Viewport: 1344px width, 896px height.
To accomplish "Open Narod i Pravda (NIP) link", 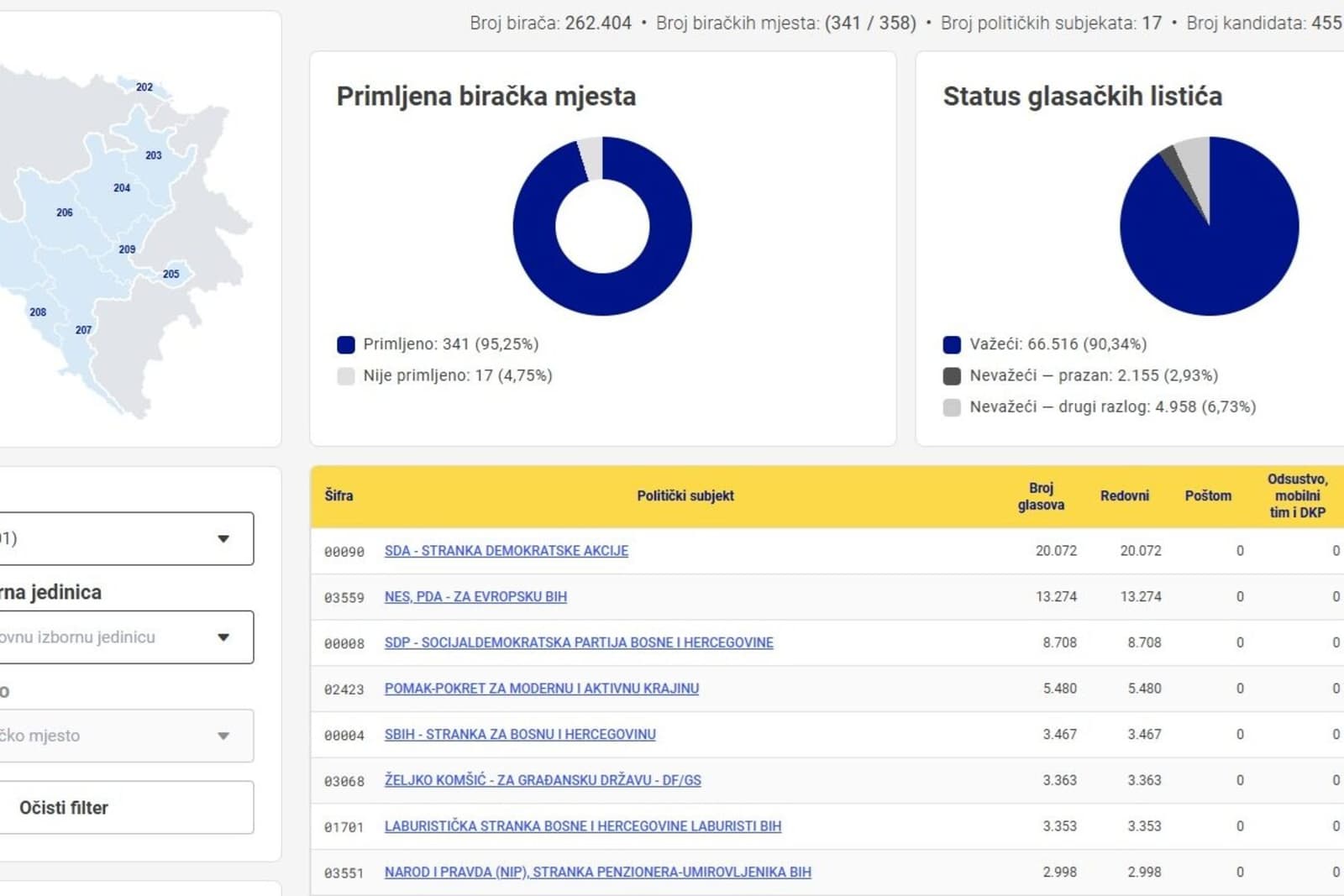I will pyautogui.click(x=598, y=872).
